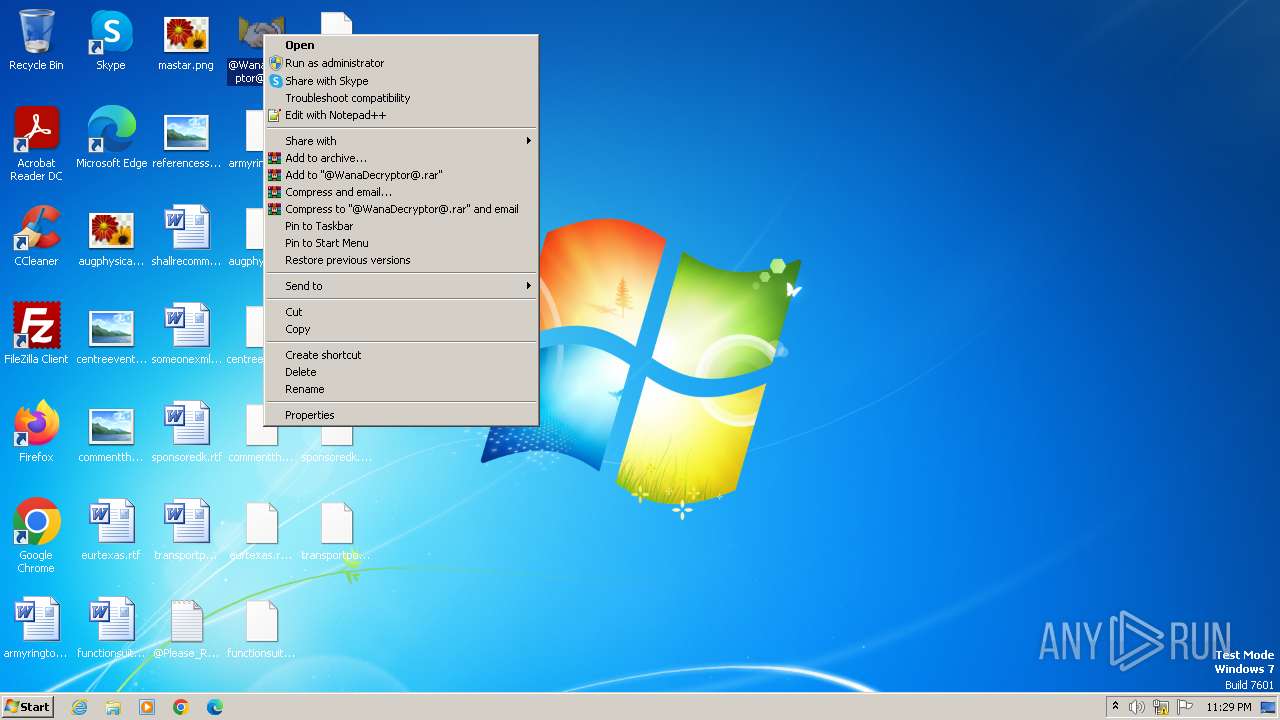Choose Troubleshoot compatibility
The width and height of the screenshot is (1280, 720).
[x=401, y=98]
